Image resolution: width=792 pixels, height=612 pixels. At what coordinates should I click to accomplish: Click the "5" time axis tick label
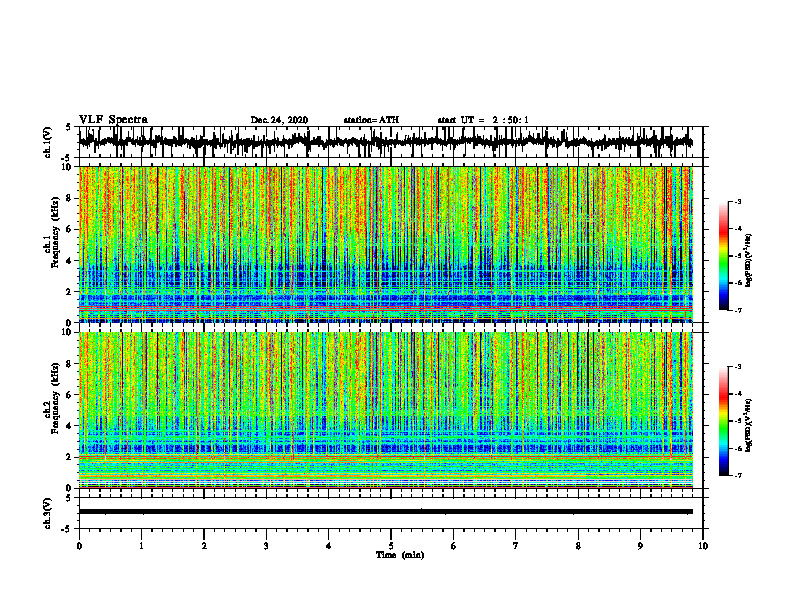pos(391,546)
